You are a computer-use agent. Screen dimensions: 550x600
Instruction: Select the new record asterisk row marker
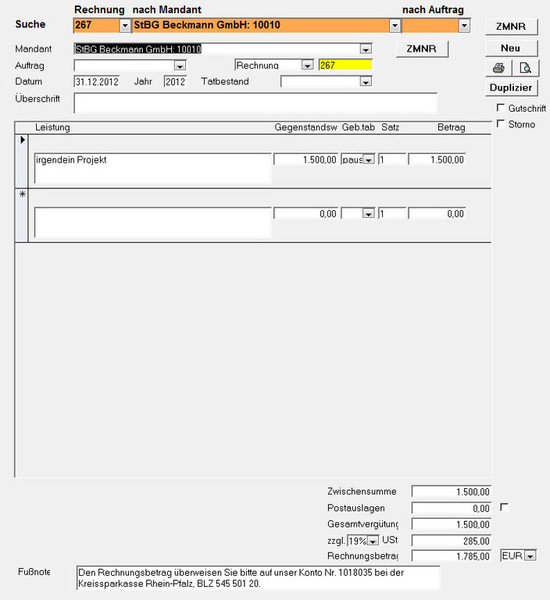(22, 194)
